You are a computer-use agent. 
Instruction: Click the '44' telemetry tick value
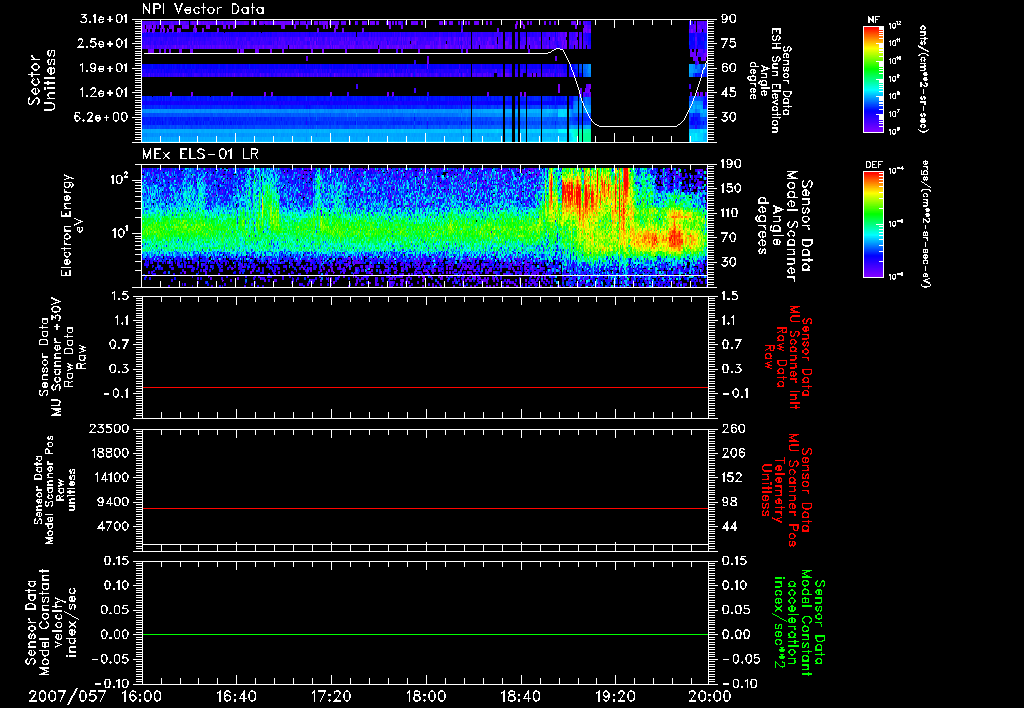tap(728, 526)
